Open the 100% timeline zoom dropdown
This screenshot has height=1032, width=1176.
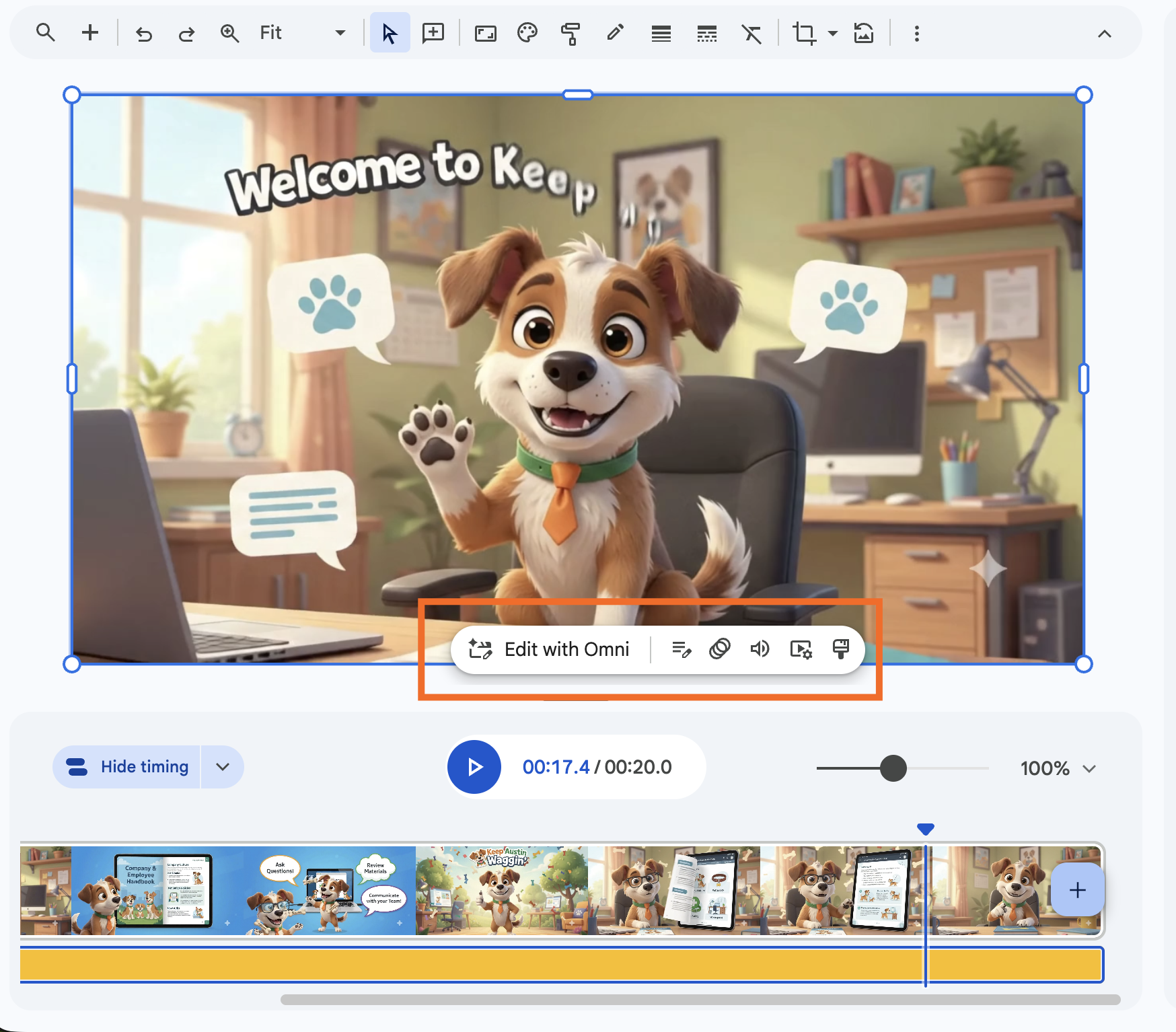coord(1058,768)
